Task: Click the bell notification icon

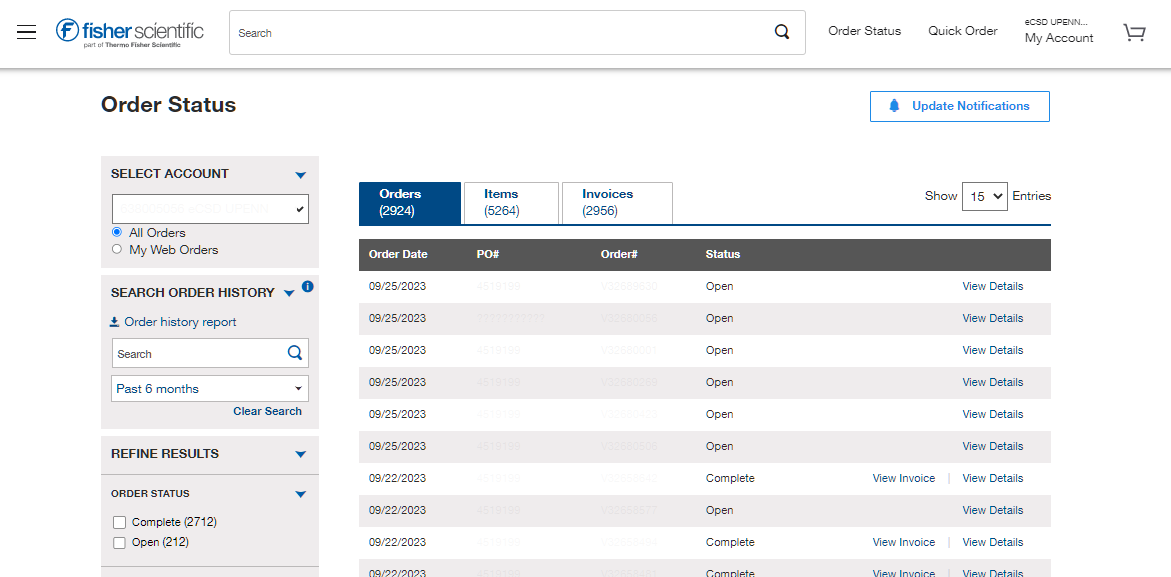Action: click(894, 106)
